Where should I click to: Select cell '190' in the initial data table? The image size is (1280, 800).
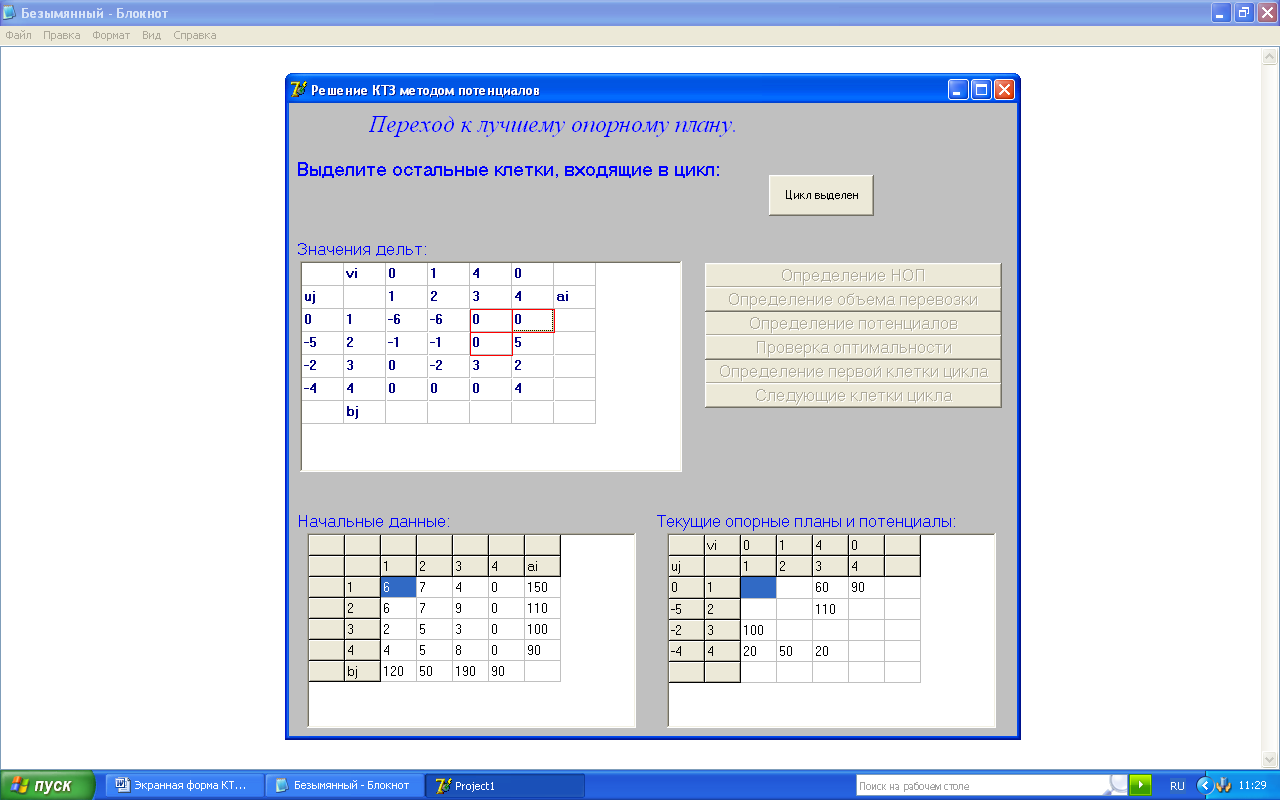470,671
